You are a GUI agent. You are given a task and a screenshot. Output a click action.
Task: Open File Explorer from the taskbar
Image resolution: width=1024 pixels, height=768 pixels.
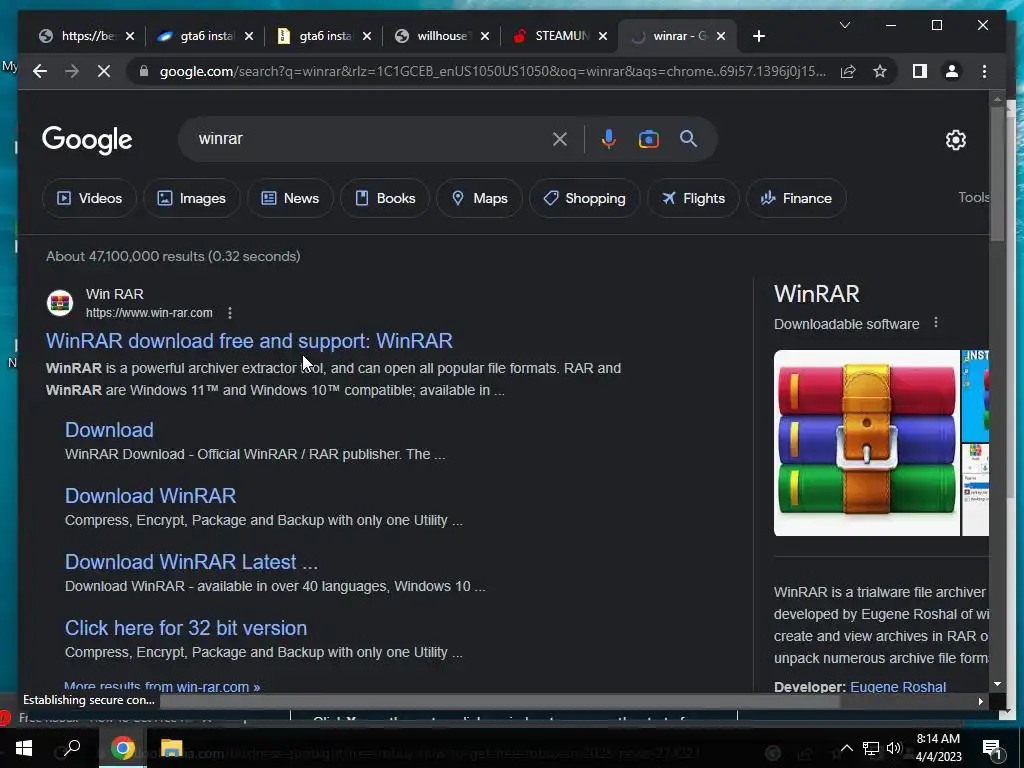(171, 748)
